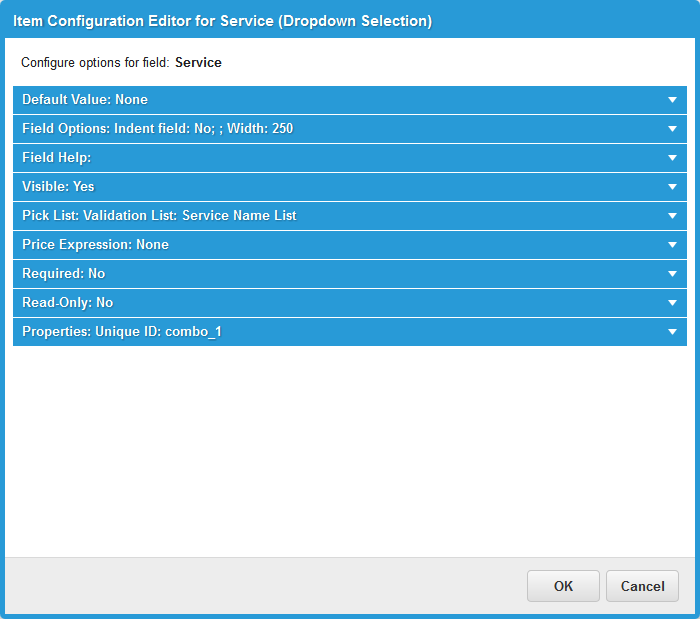The height and width of the screenshot is (619, 700).
Task: Expand the 'Visible: Yes' section header
Action: click(58, 187)
